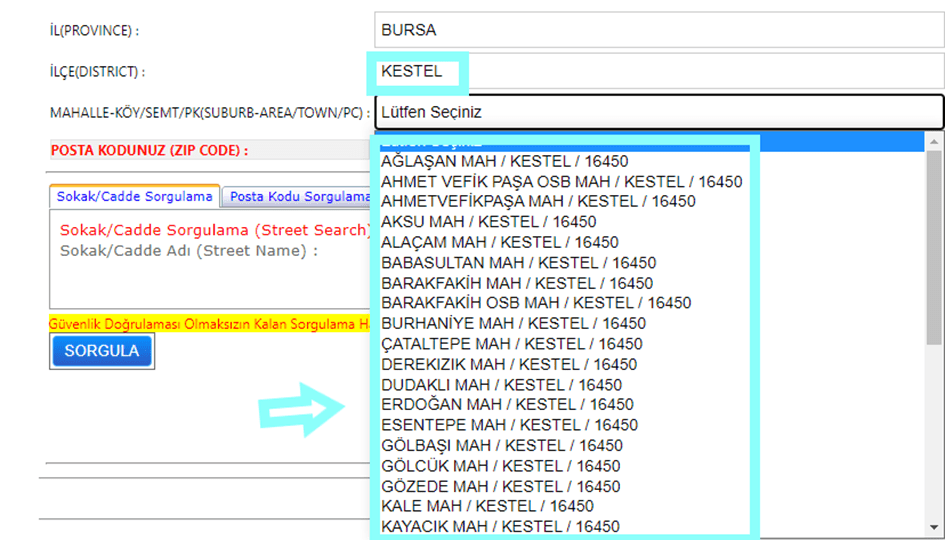Choose AHMET VEFİK PAŞA OSB MAH option
This screenshot has width=945, height=540.
coord(561,182)
